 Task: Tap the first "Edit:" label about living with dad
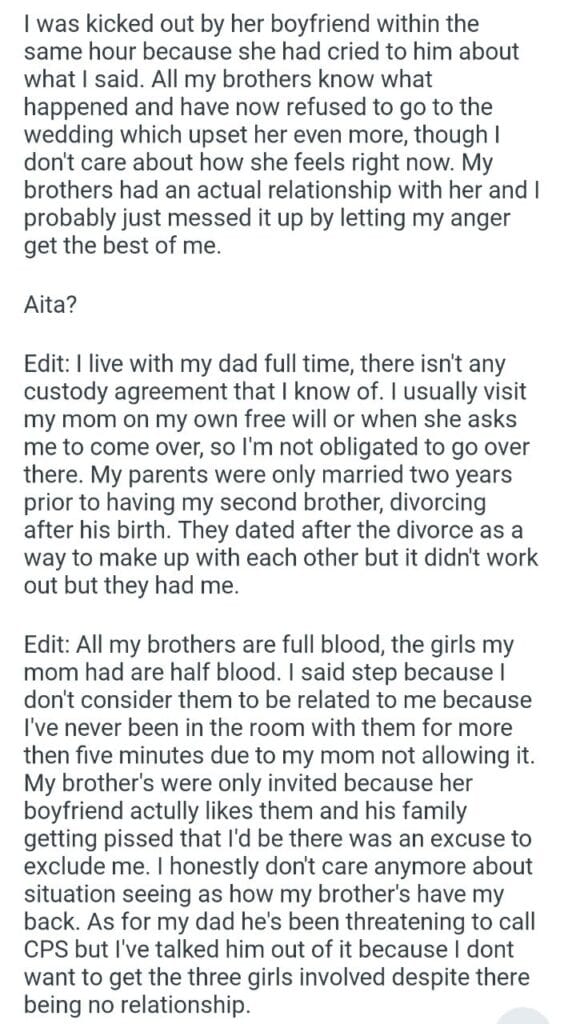pos(46,362)
